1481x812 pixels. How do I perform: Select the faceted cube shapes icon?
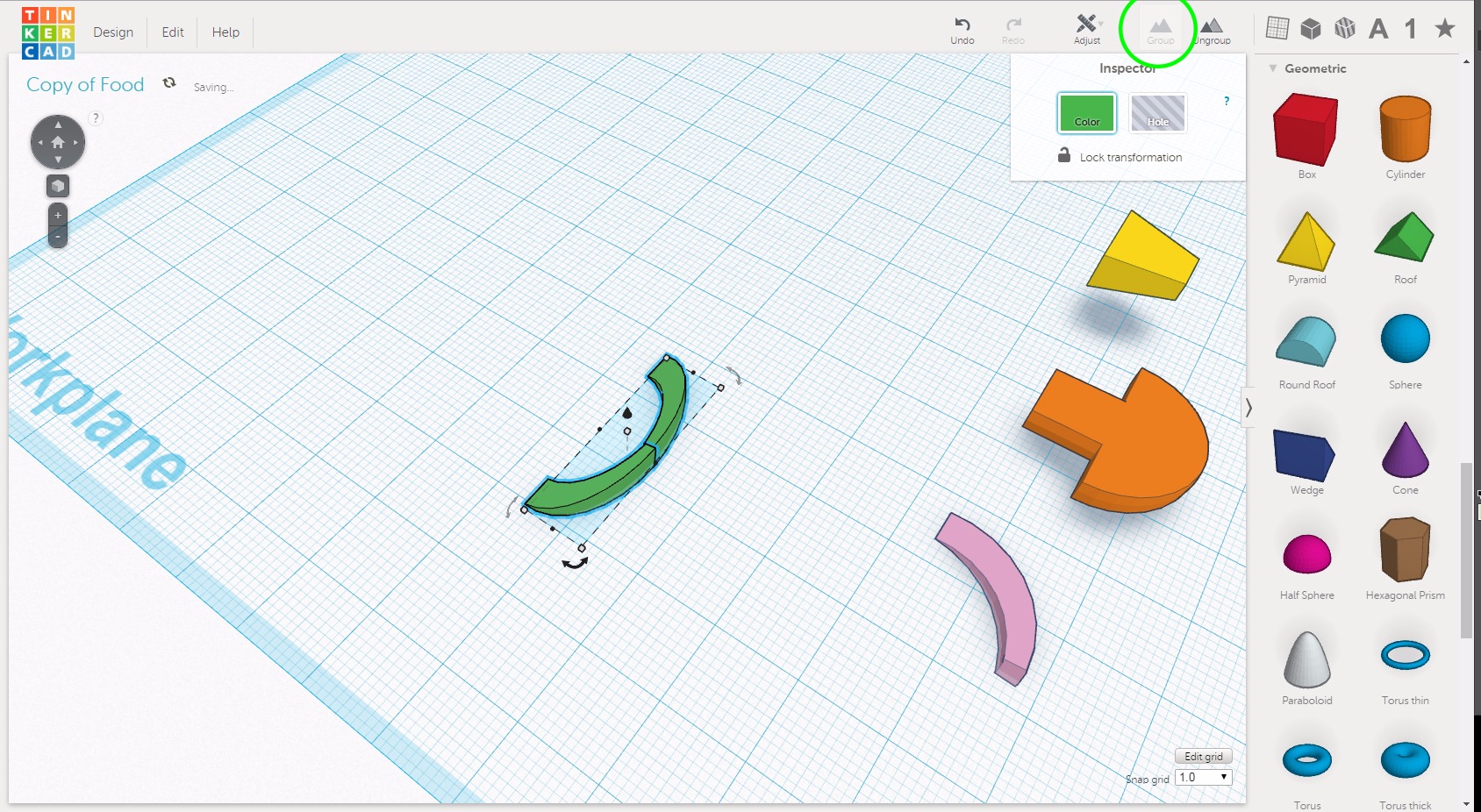click(1345, 29)
